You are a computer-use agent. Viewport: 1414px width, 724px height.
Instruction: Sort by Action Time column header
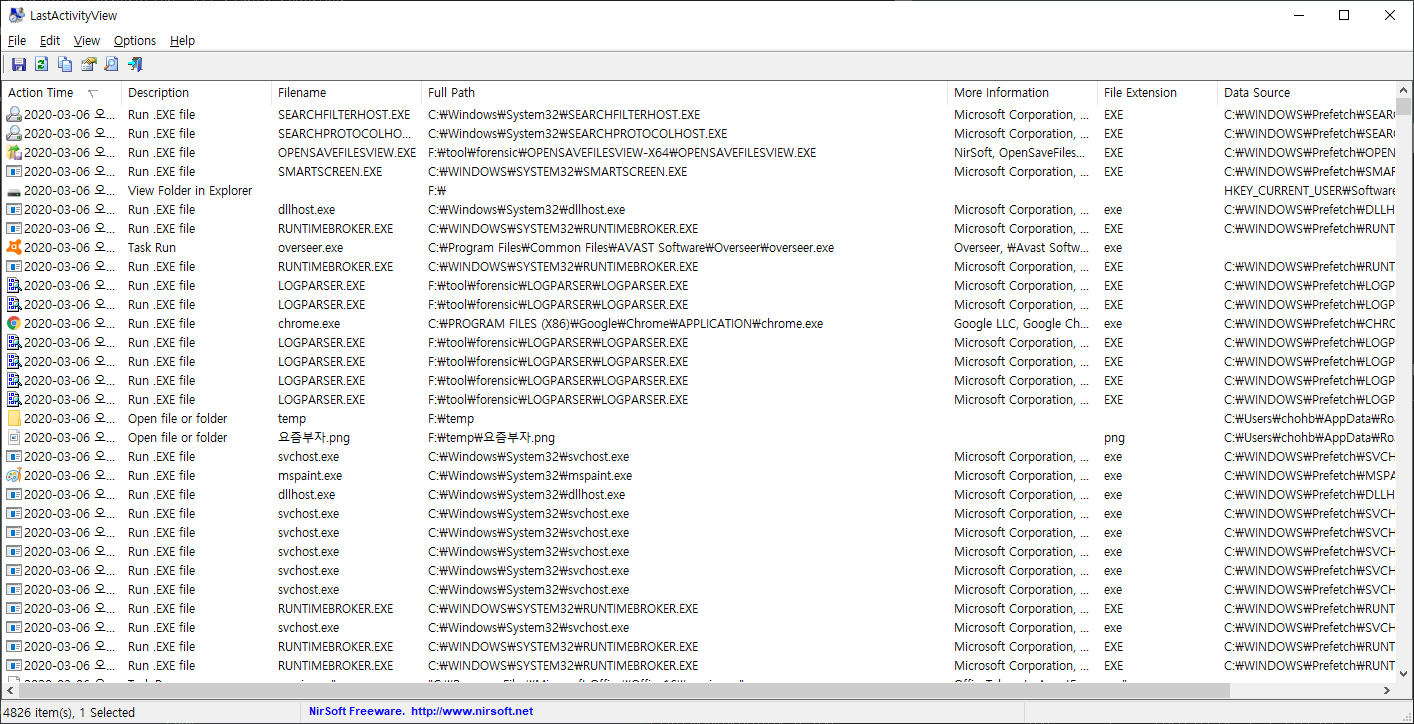[61, 93]
